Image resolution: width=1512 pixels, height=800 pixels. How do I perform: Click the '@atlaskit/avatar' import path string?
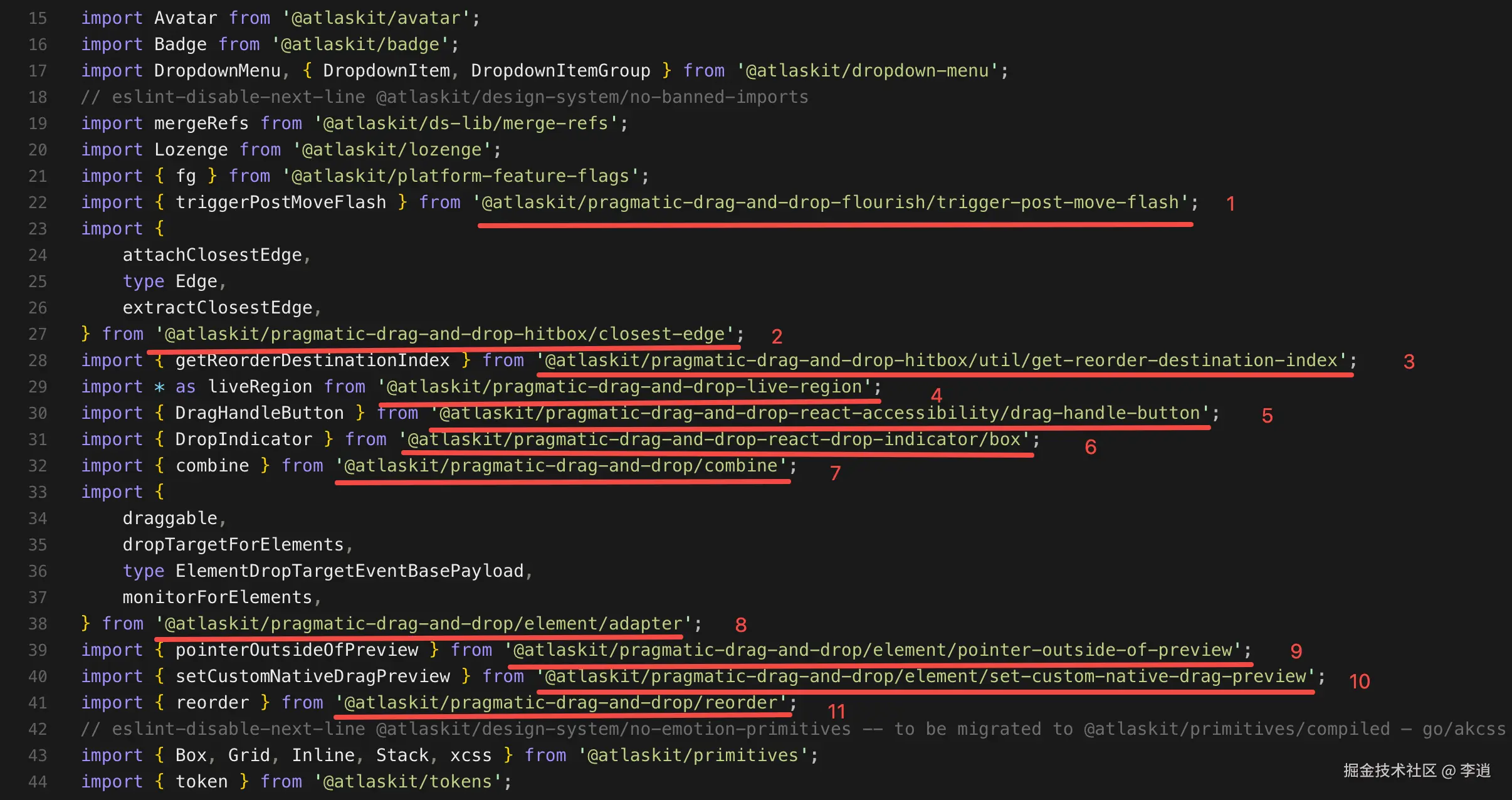(x=375, y=18)
